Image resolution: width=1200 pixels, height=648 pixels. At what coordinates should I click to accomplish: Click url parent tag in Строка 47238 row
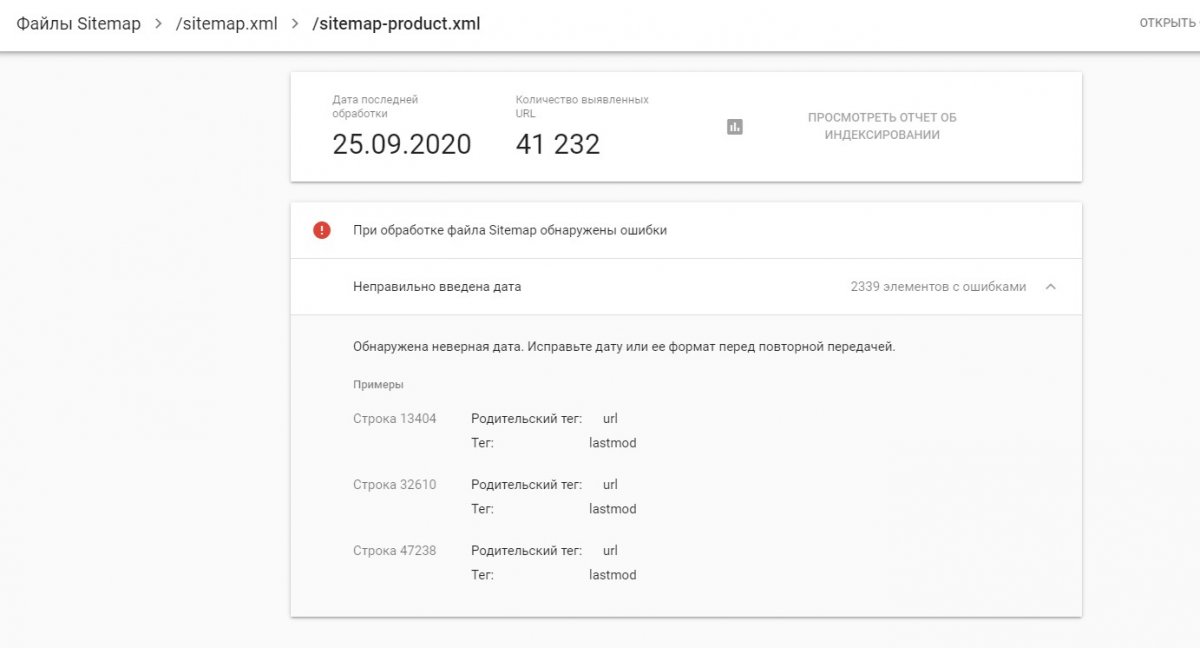[610, 550]
